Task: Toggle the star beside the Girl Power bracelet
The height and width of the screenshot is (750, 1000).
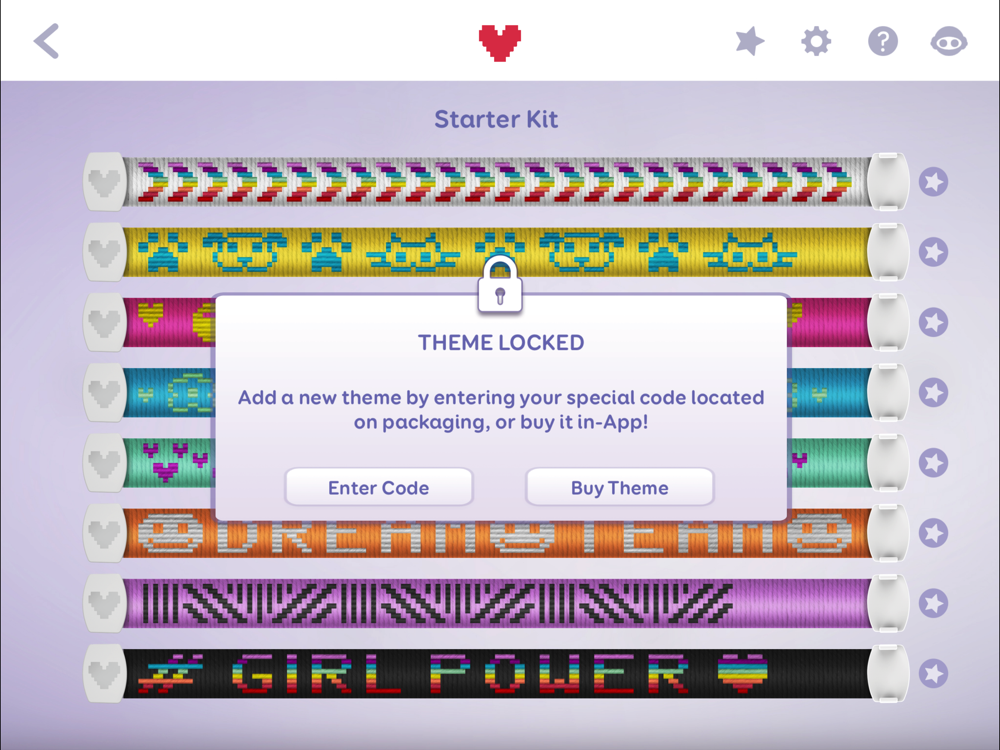Action: click(933, 673)
